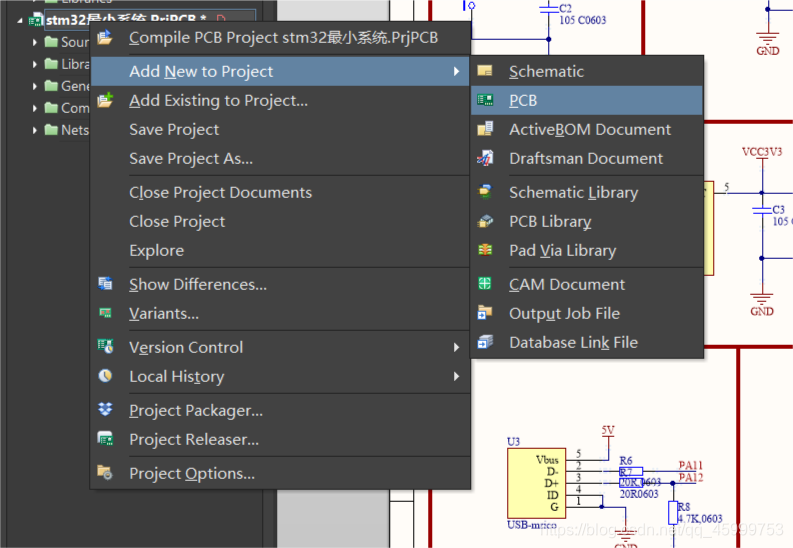The height and width of the screenshot is (548, 793).
Task: Select Show Differences option
Action: click(x=197, y=284)
